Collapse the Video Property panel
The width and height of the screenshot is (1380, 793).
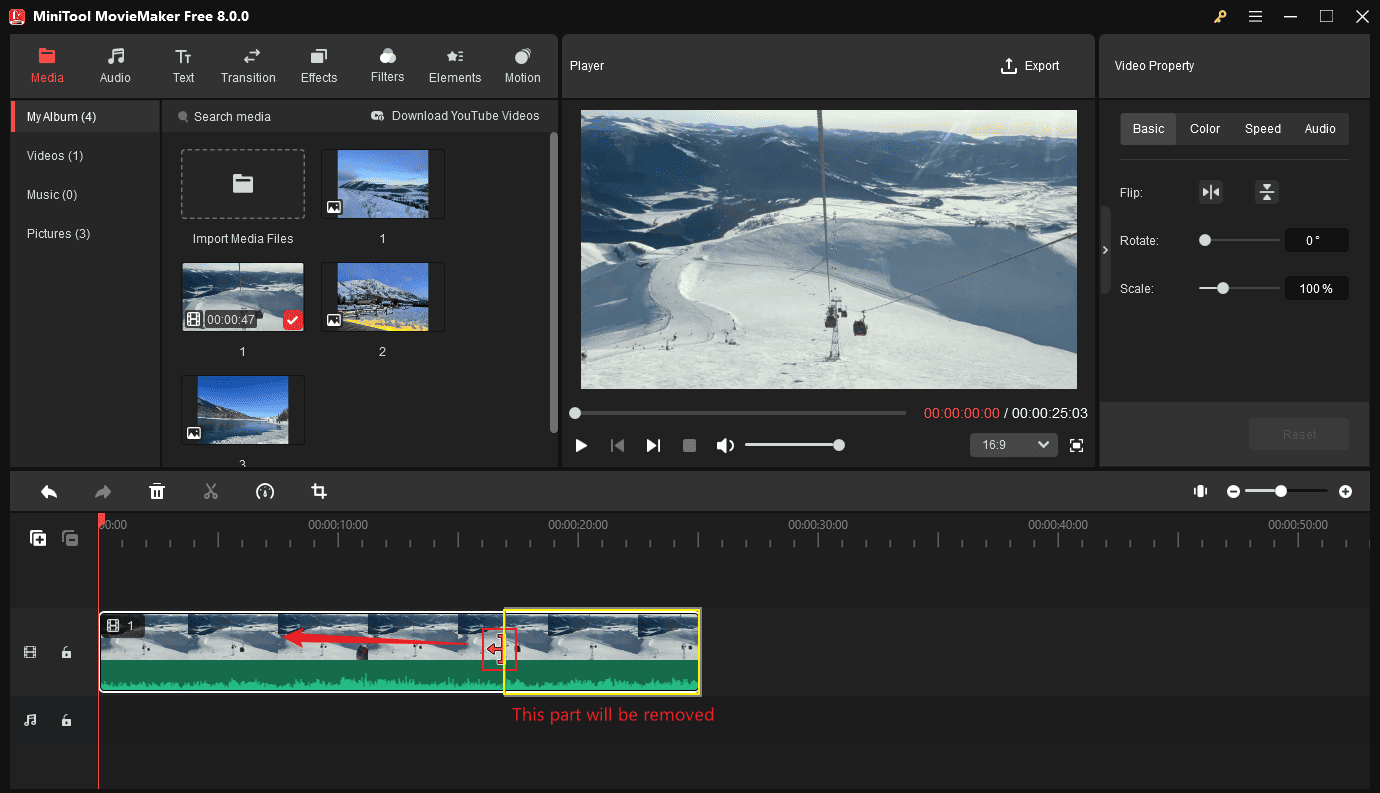(1105, 250)
